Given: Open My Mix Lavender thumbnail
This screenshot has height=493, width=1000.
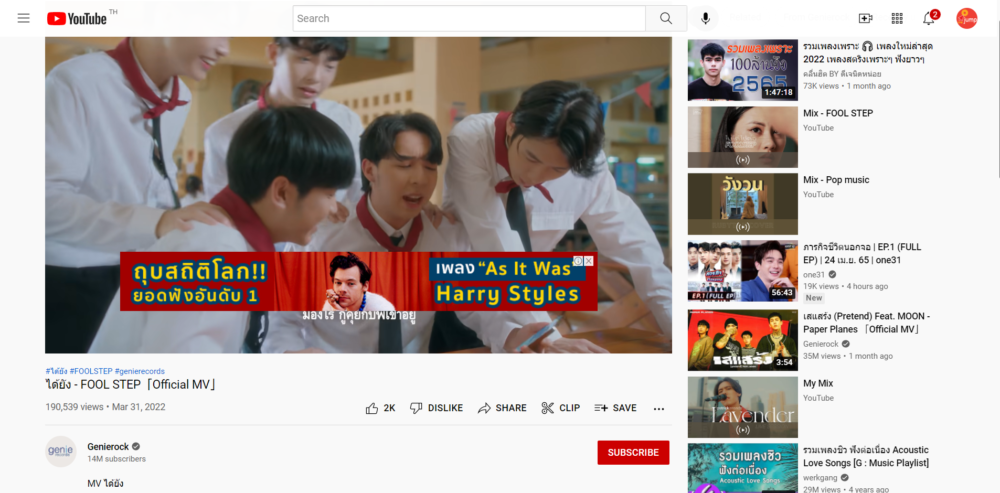Looking at the screenshot, I should pos(742,407).
